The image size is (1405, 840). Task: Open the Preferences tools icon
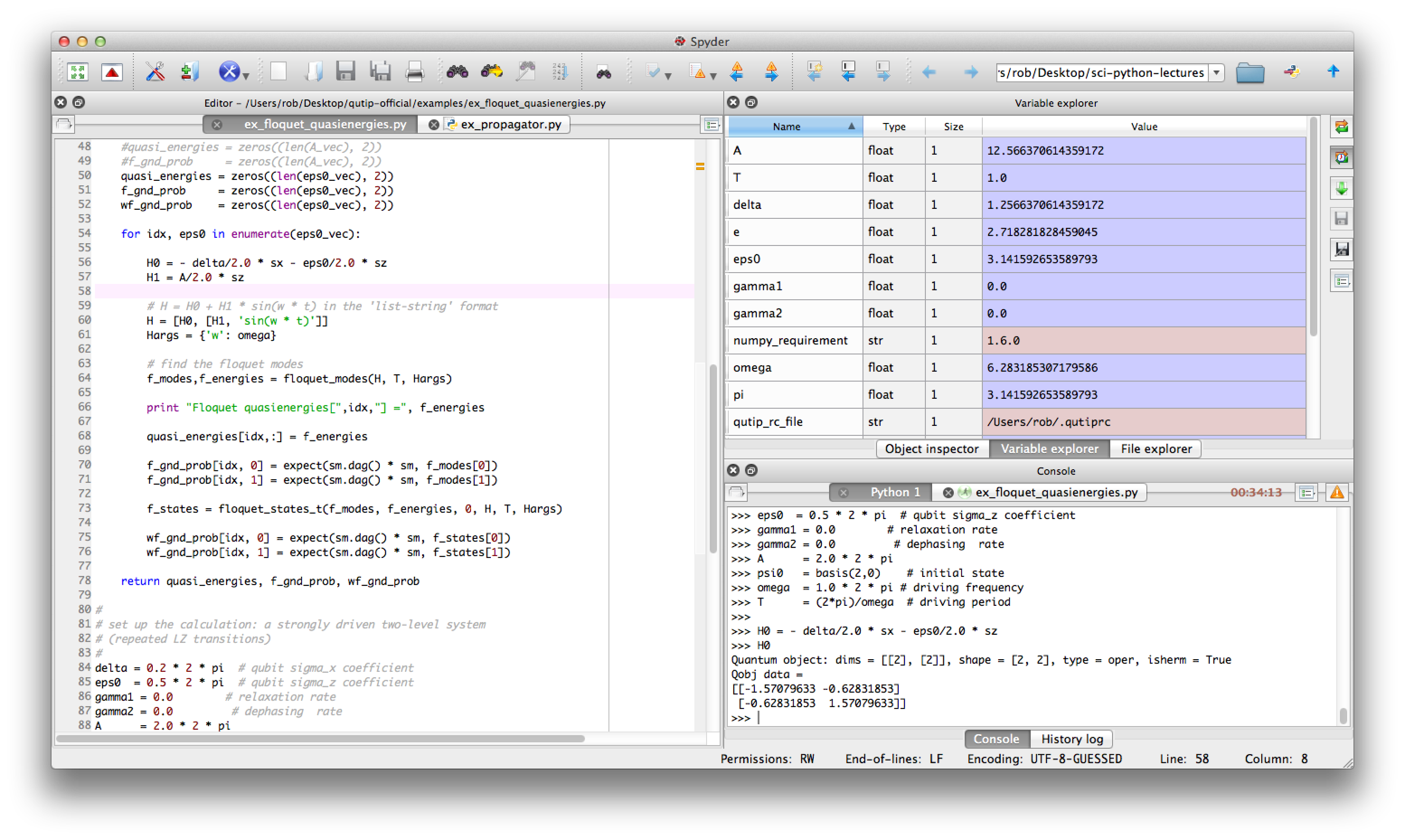(155, 72)
